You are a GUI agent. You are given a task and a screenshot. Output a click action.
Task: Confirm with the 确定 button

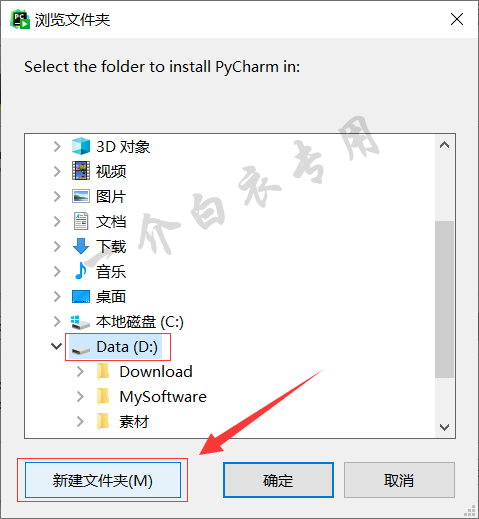tap(278, 480)
